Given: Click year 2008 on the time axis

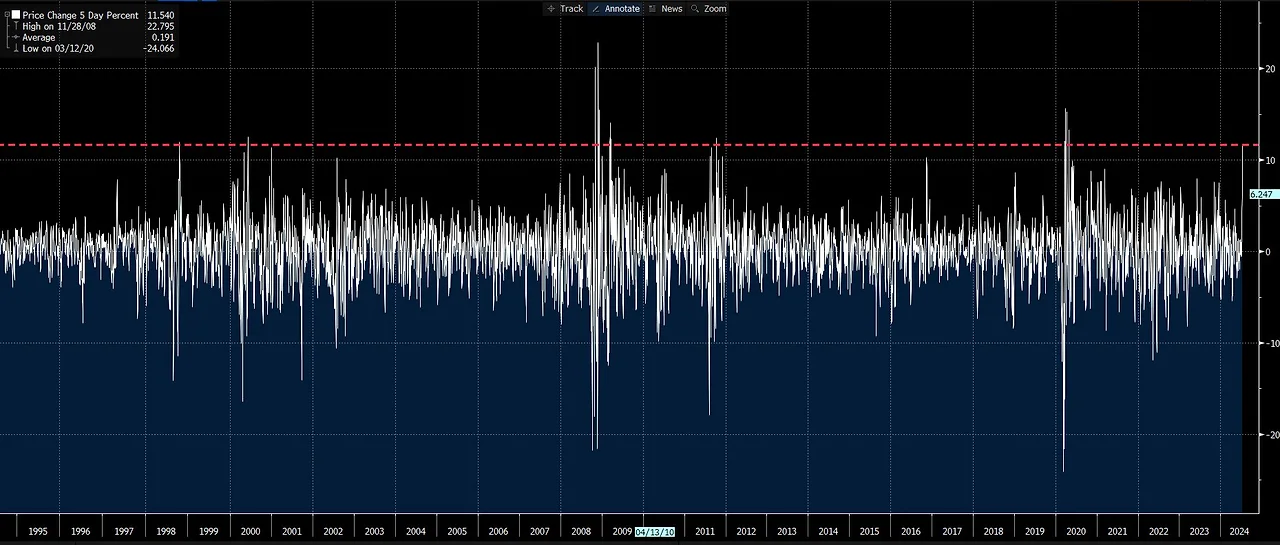Looking at the screenshot, I should click(580, 532).
